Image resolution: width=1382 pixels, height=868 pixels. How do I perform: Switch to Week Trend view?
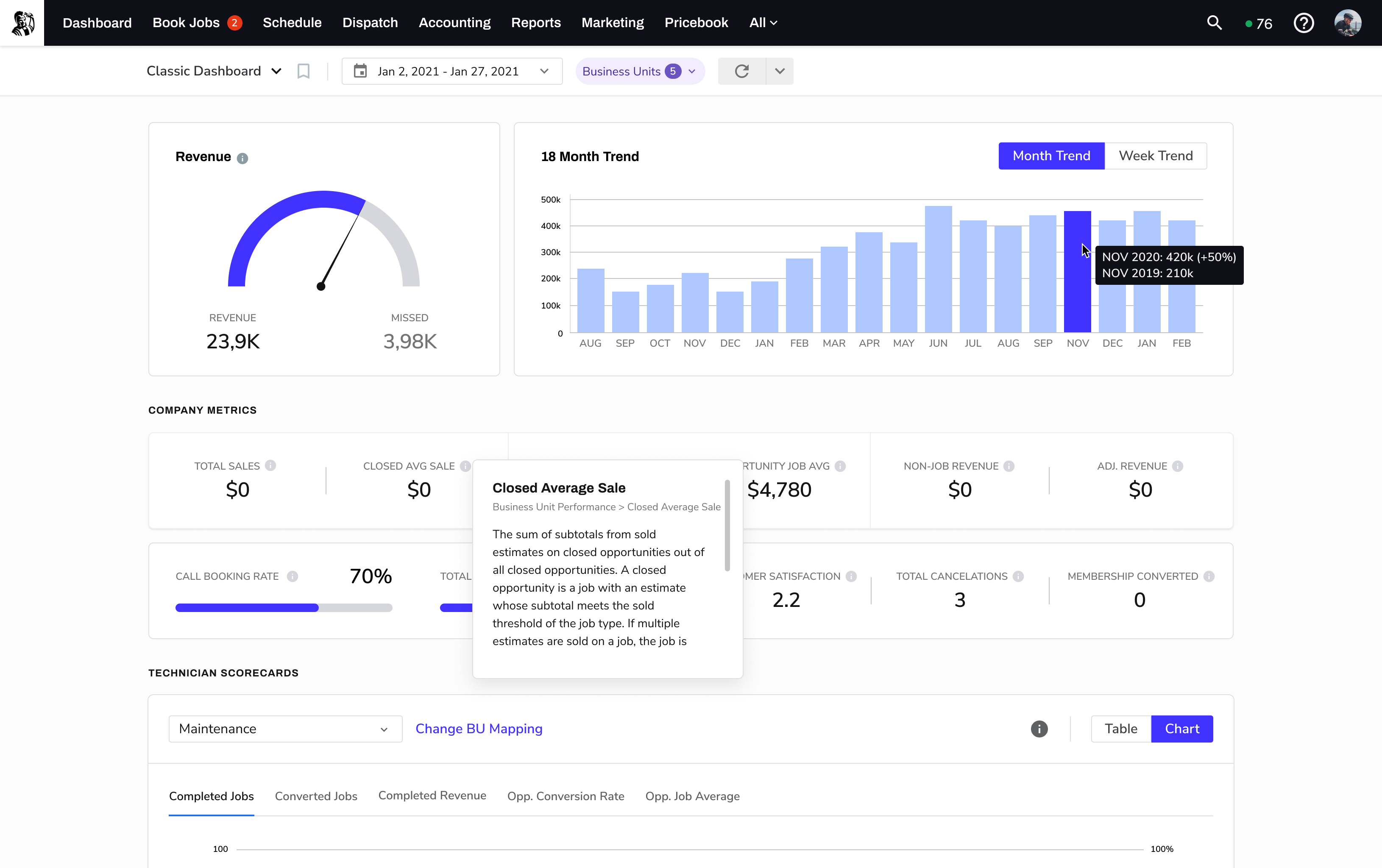[1155, 156]
